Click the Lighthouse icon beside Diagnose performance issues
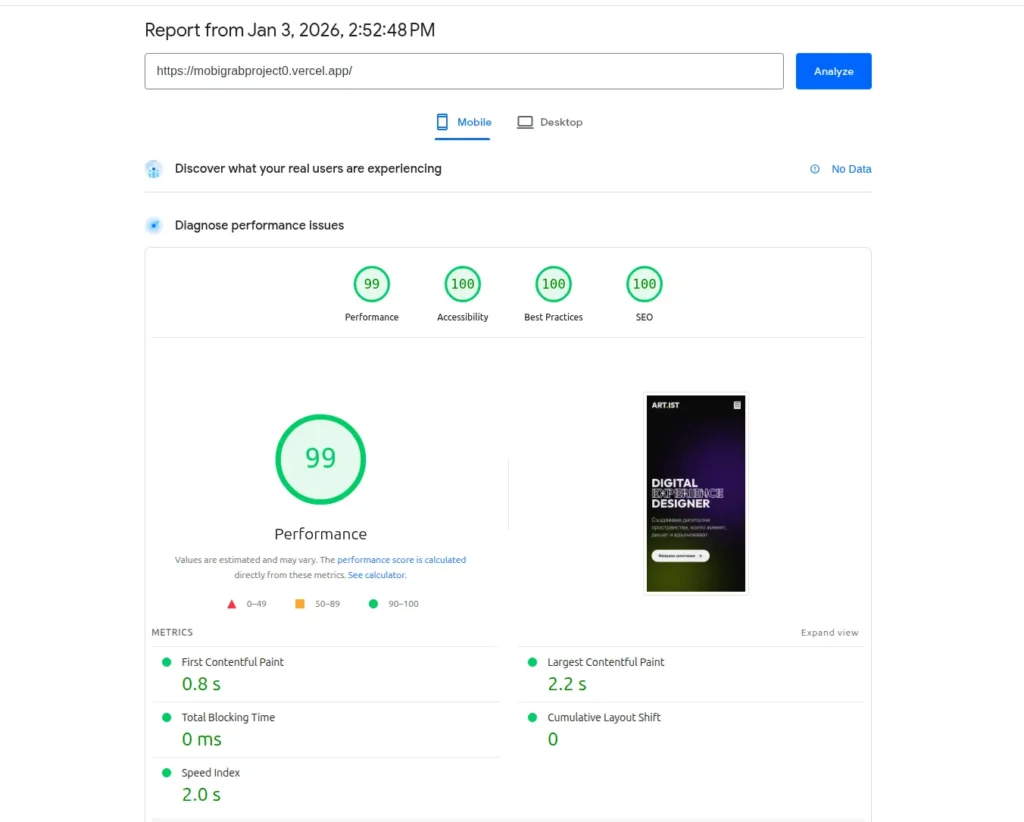The image size is (1024, 822). tap(154, 225)
